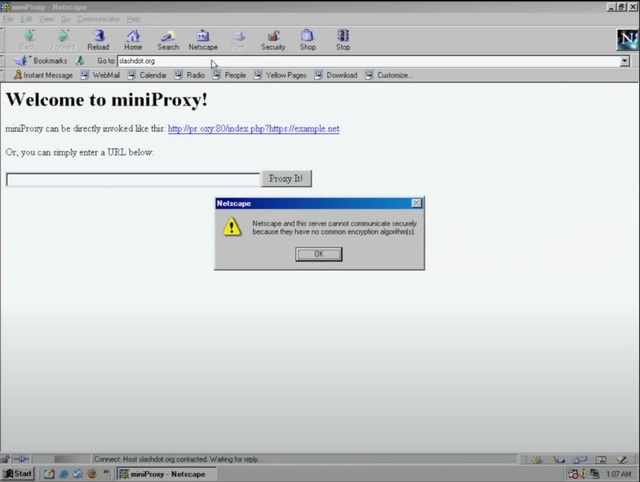Click the Shop toolbar button
Screen dimensions: 640x482
point(308,40)
